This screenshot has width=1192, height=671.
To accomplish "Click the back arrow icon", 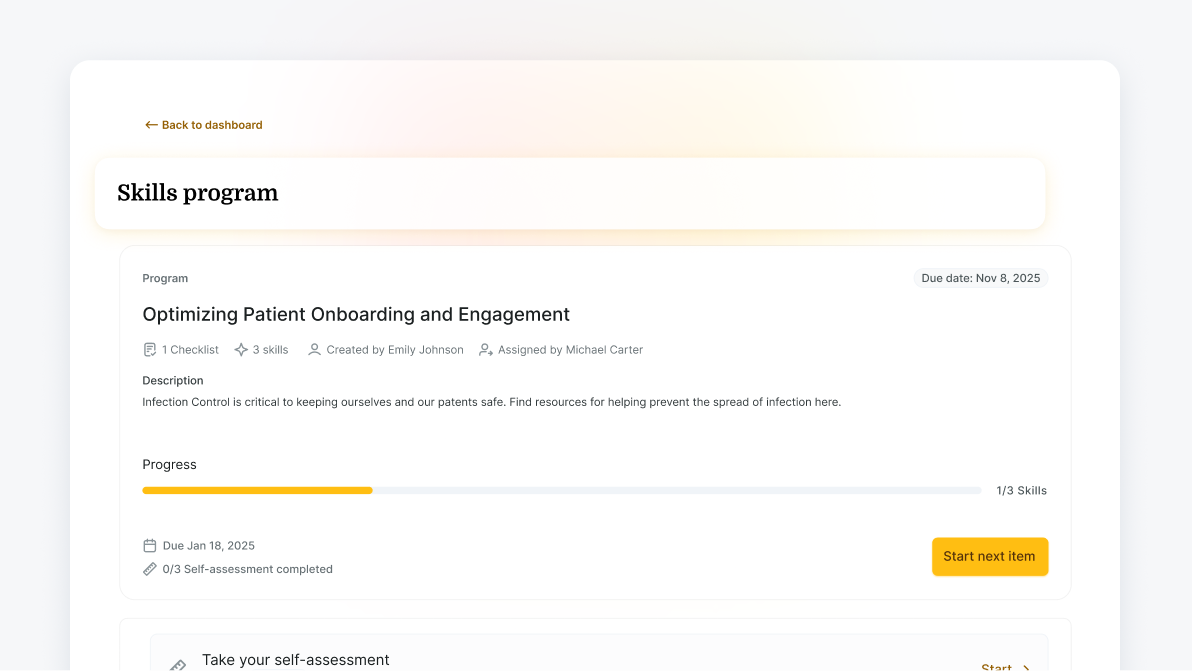I will [151, 125].
